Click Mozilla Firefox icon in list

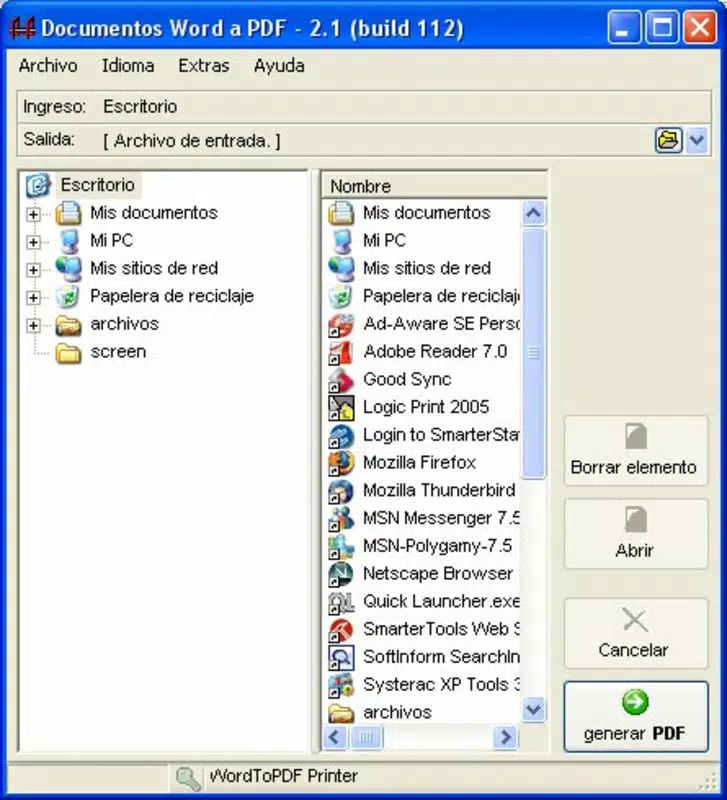tap(341, 463)
